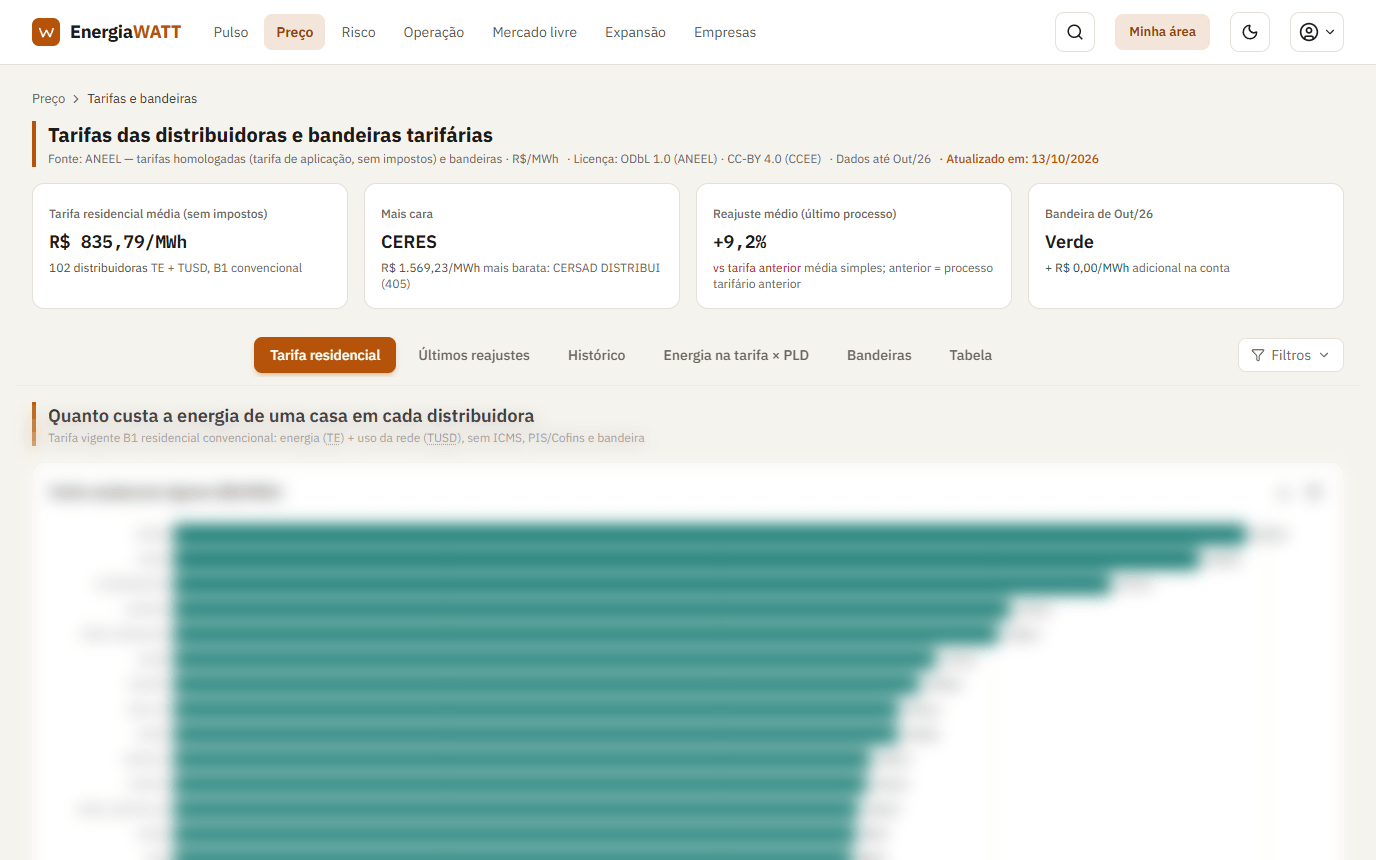Open the user account menu

point(1317,32)
